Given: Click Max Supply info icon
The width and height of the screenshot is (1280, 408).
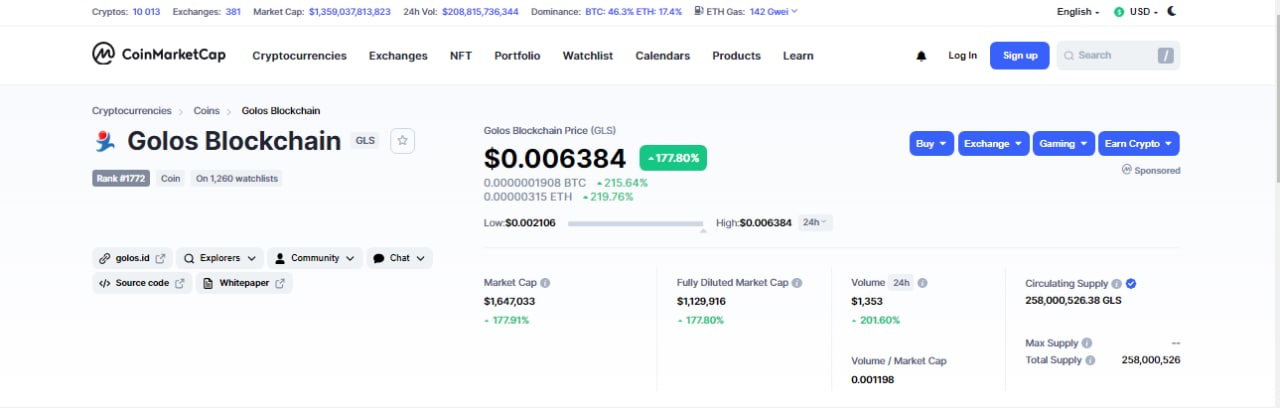Looking at the screenshot, I should 1086,343.
